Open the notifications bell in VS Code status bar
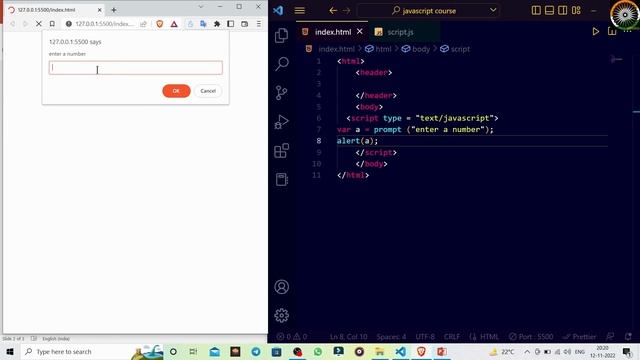The image size is (640, 360). tap(628, 337)
